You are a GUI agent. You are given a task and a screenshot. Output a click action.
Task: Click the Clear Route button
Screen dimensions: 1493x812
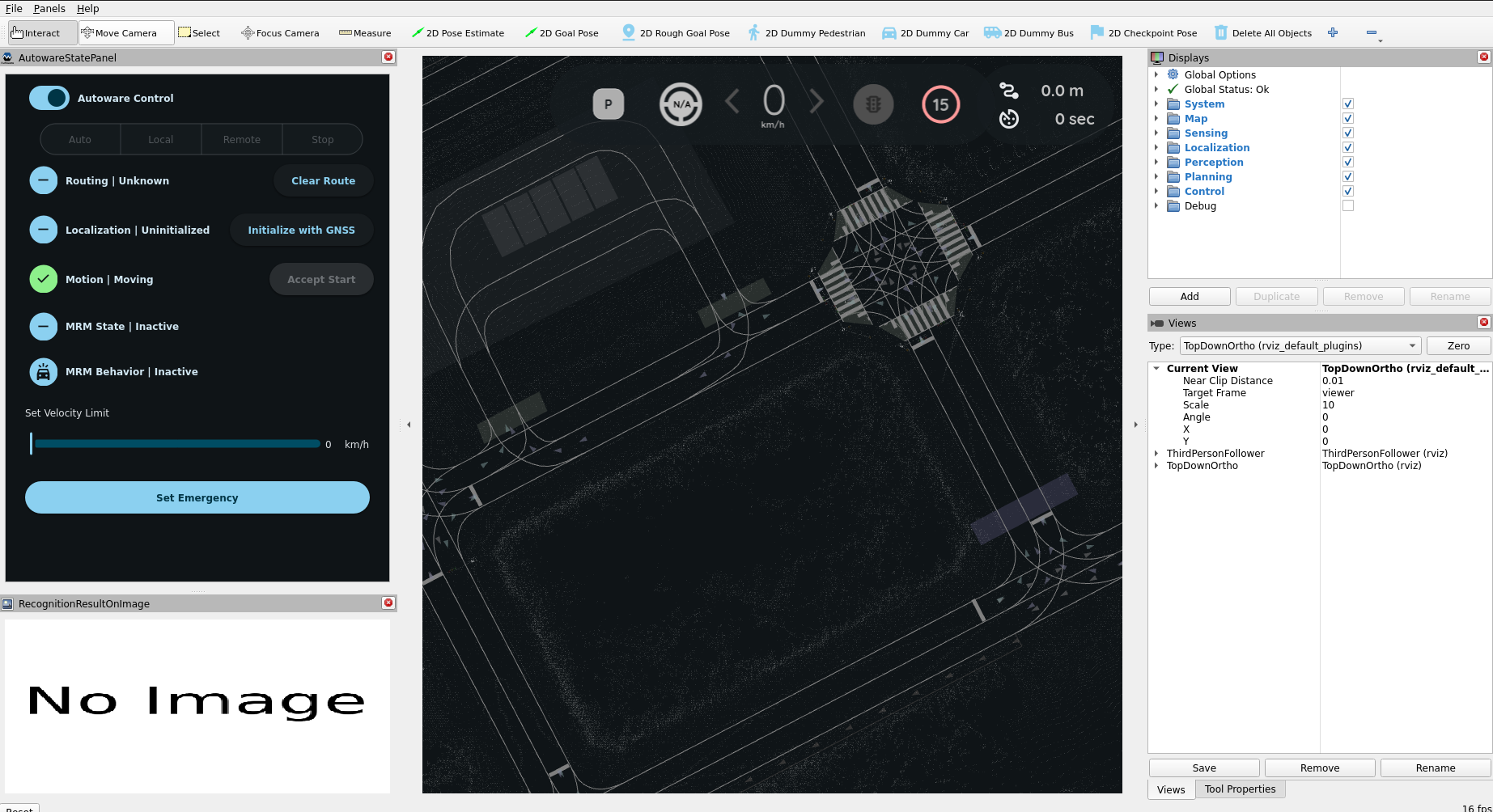click(323, 180)
